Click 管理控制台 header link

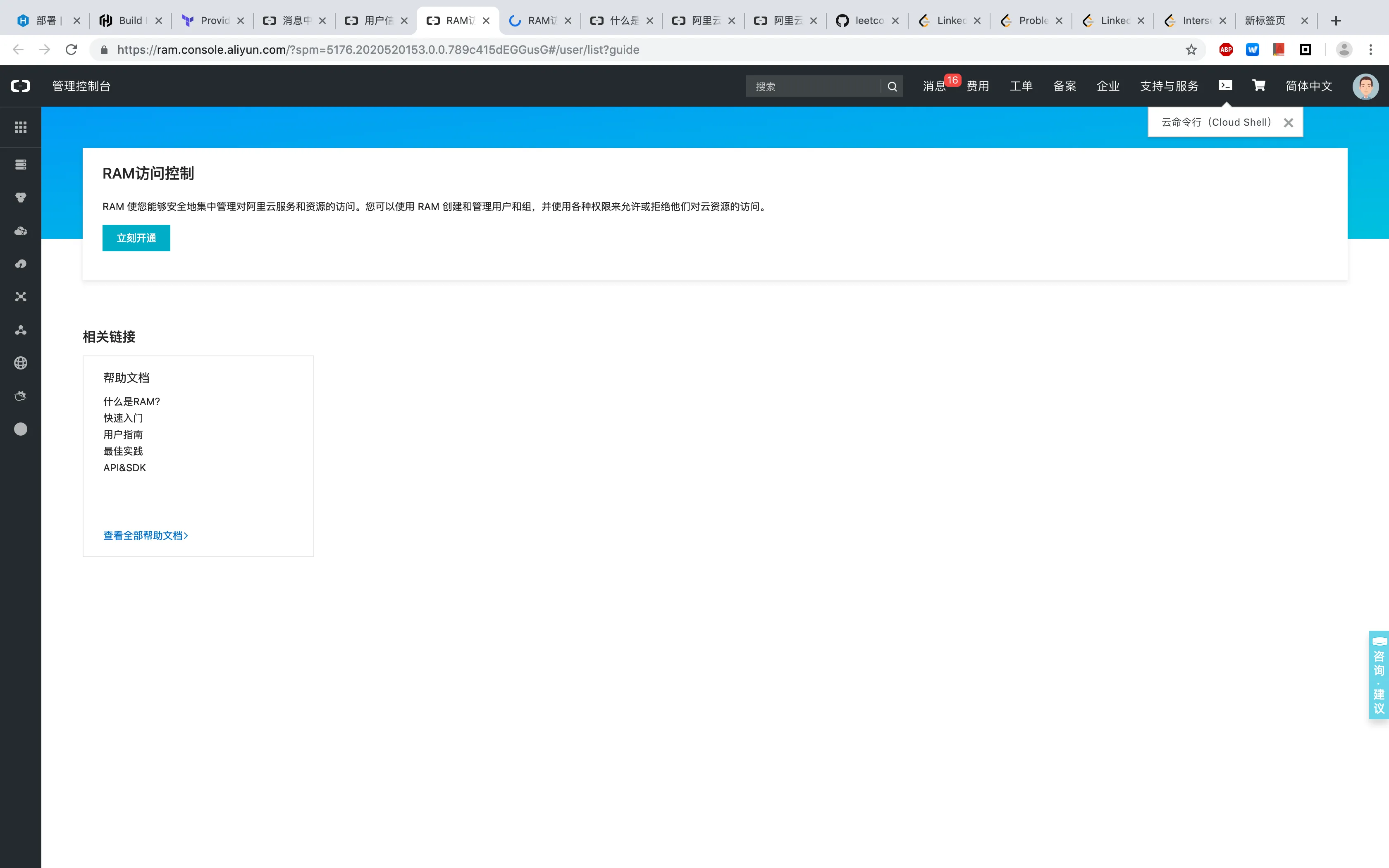click(x=81, y=86)
